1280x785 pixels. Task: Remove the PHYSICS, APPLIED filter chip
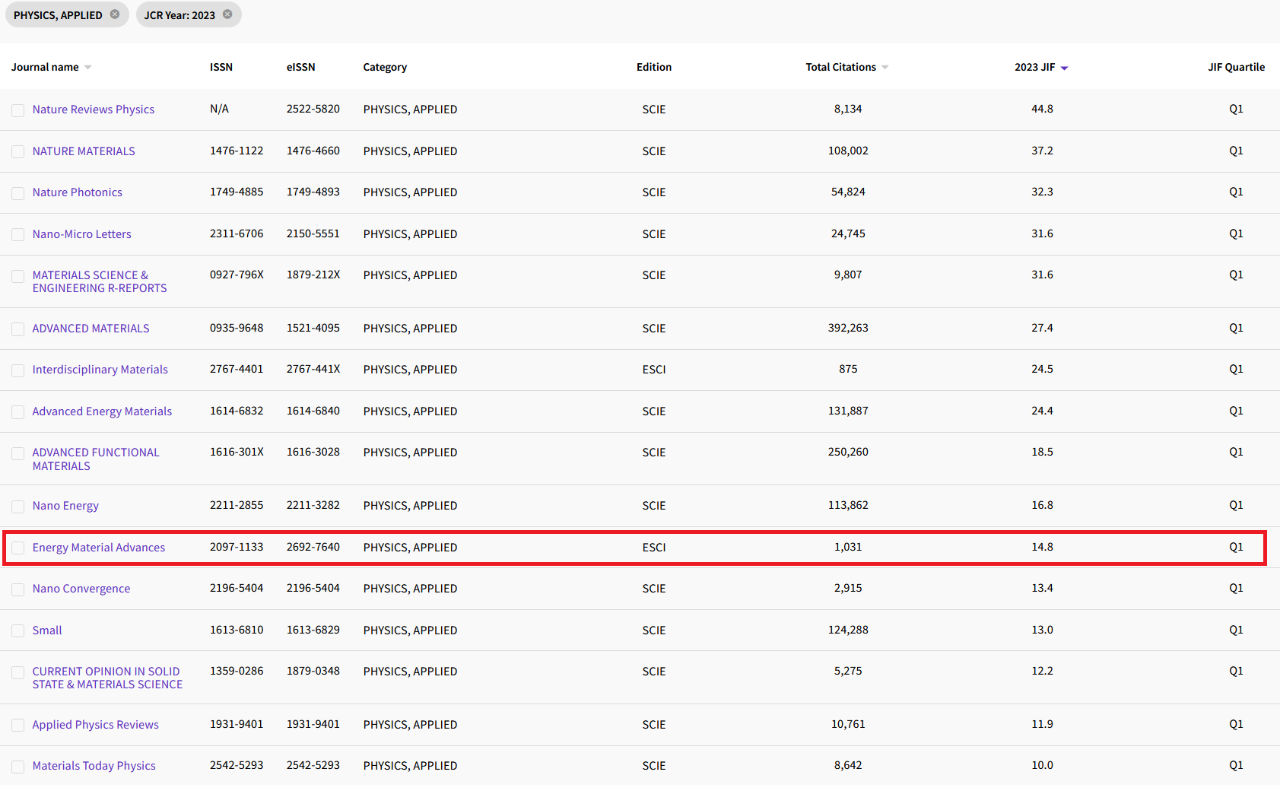tap(115, 15)
